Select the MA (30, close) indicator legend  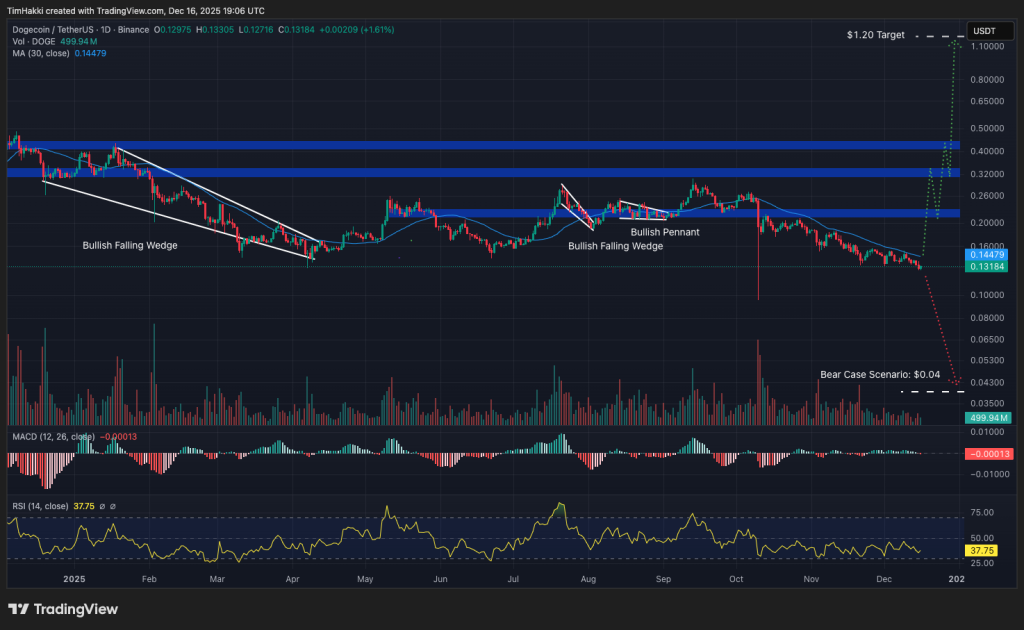(x=40, y=52)
